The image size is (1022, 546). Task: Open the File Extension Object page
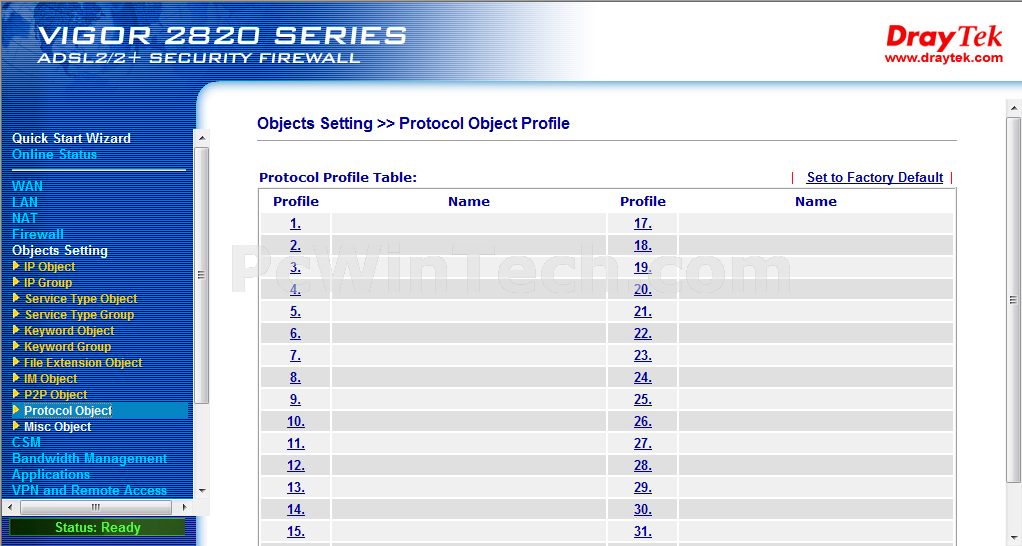(x=83, y=363)
